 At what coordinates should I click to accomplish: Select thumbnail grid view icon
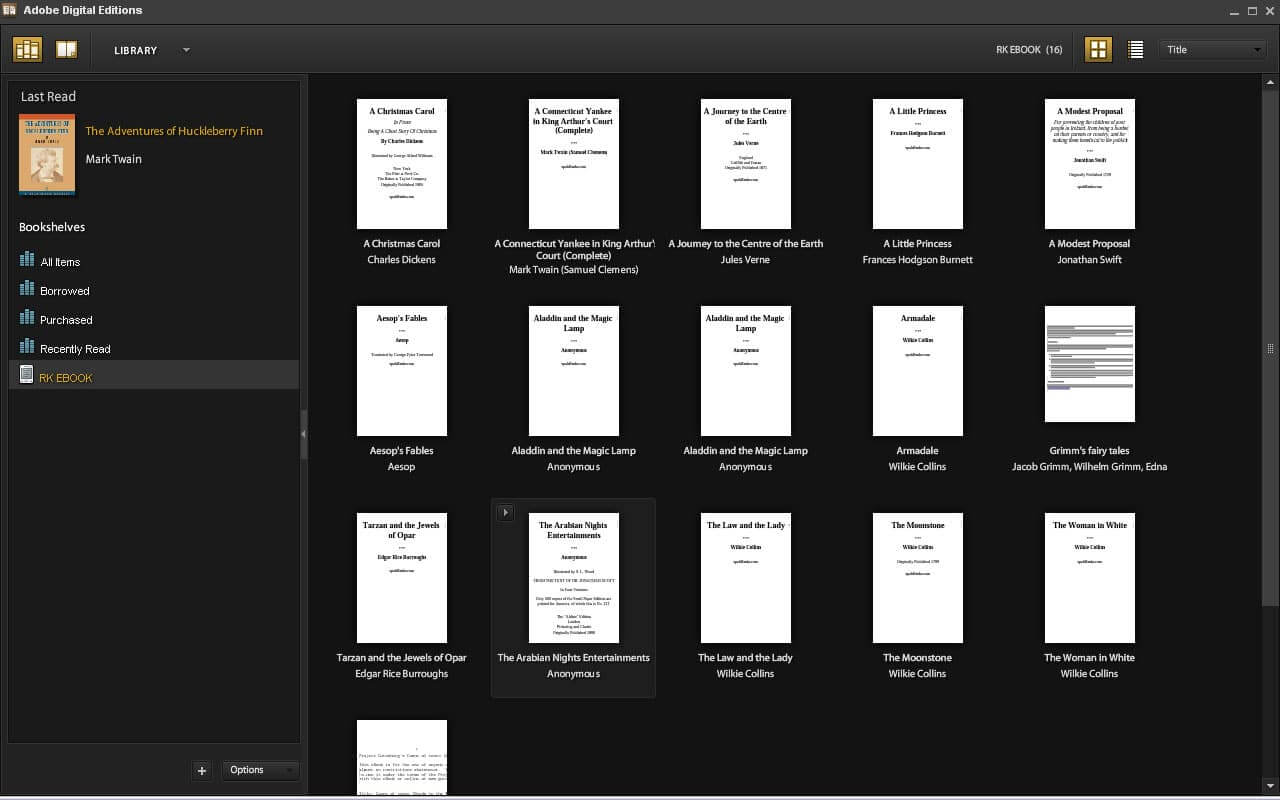(x=1098, y=49)
